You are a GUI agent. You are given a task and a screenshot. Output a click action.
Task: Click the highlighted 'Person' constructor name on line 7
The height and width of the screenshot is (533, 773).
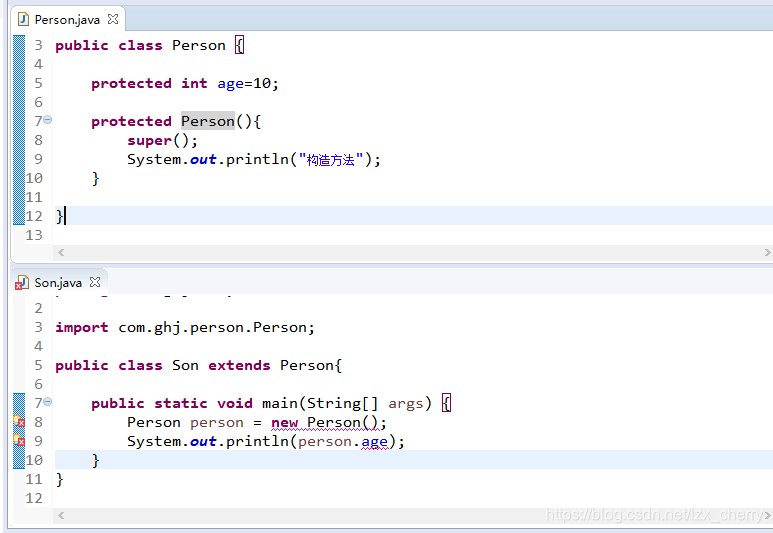[208, 121]
